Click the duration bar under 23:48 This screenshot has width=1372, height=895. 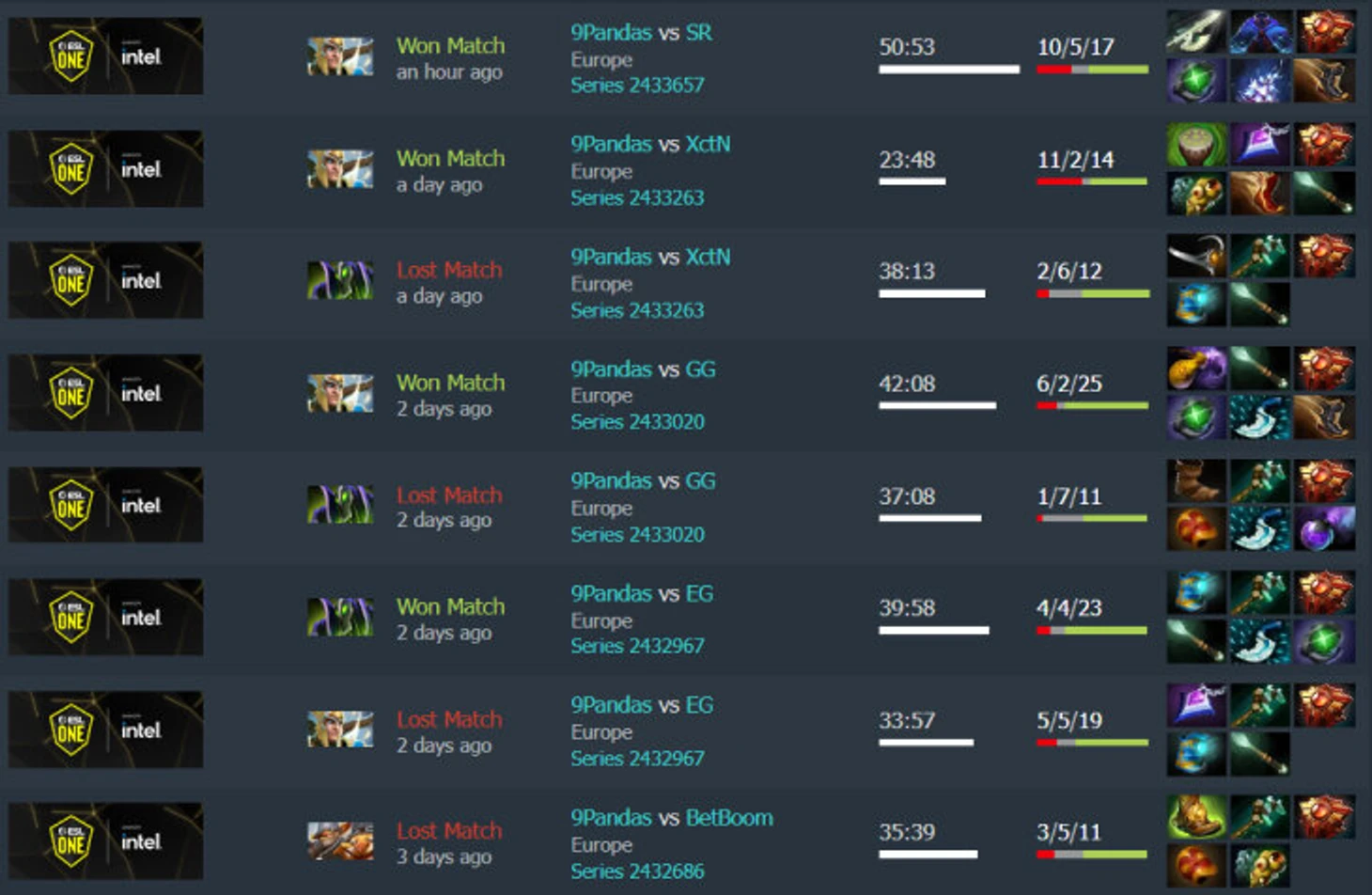[x=912, y=181]
